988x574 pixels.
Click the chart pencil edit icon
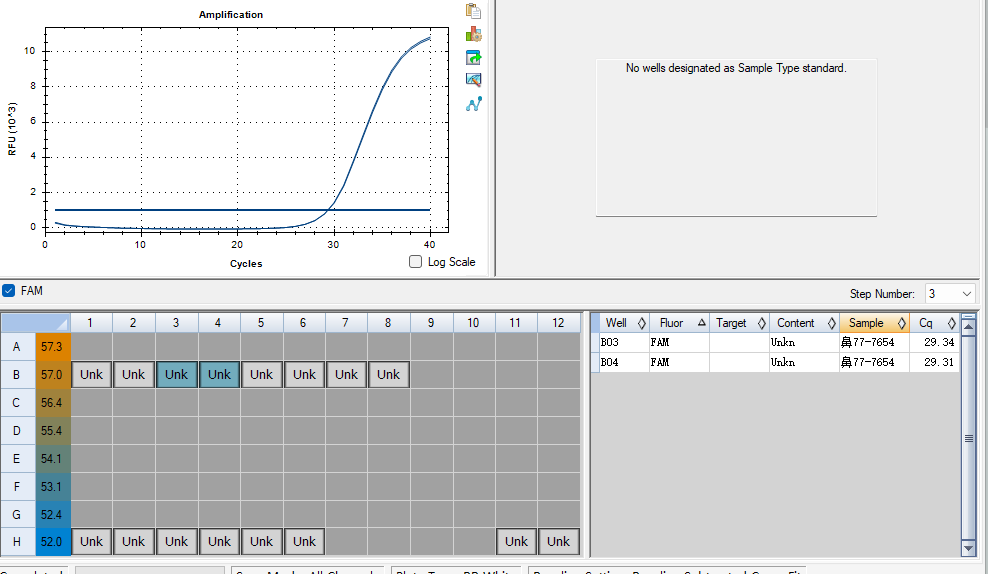tap(473, 80)
